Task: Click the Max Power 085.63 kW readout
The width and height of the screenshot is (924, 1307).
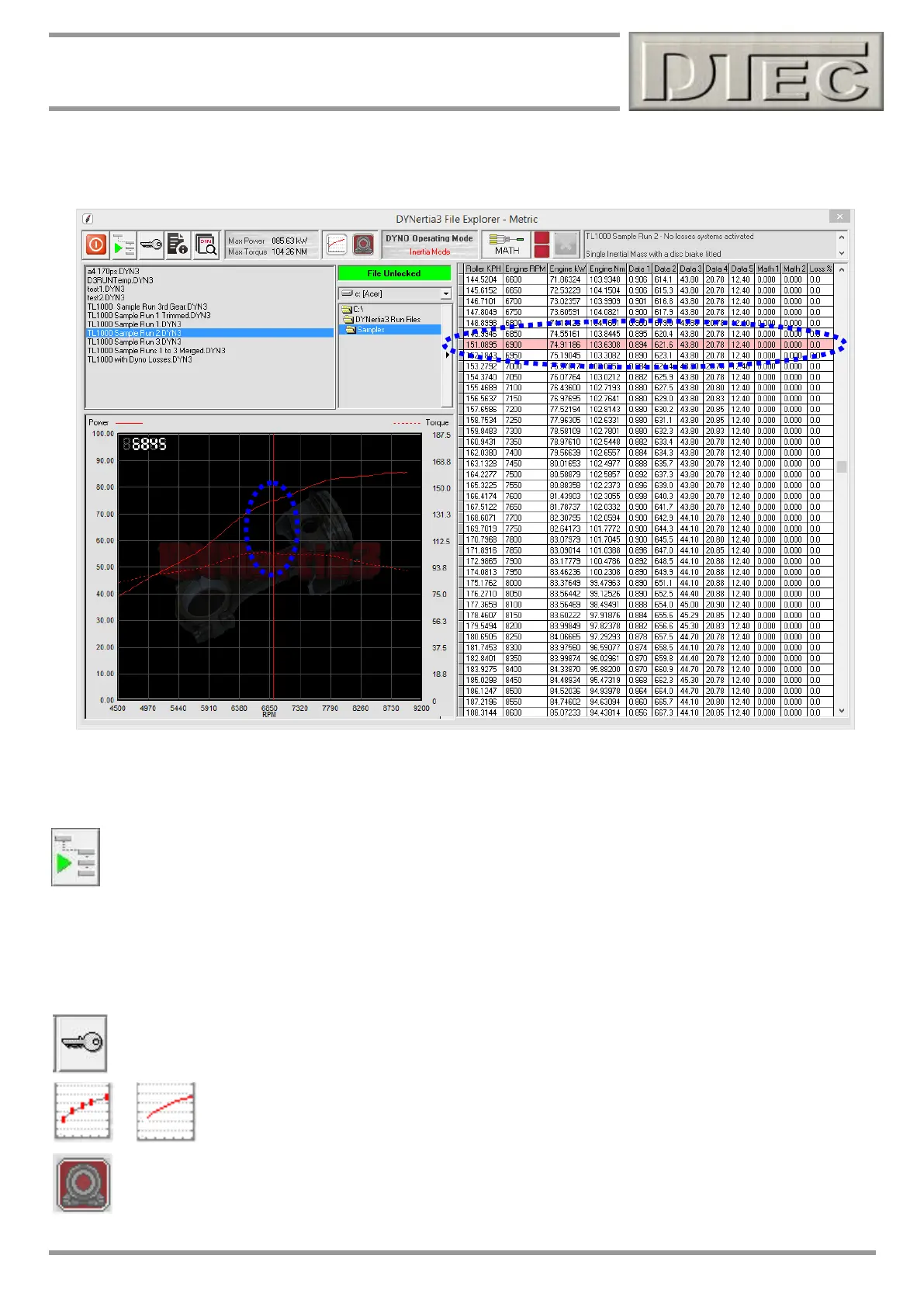Action: (x=268, y=241)
